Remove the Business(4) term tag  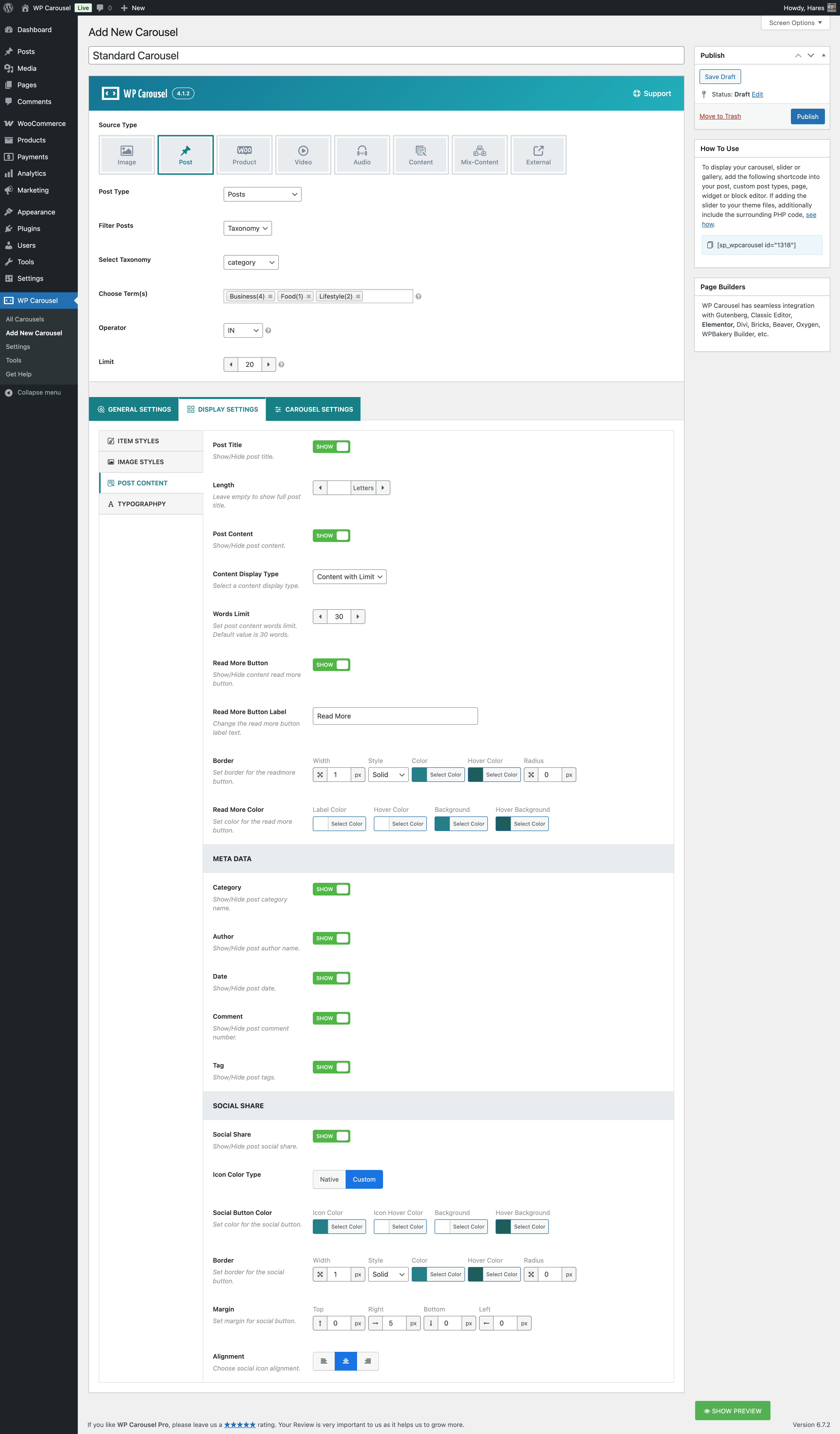[270, 296]
